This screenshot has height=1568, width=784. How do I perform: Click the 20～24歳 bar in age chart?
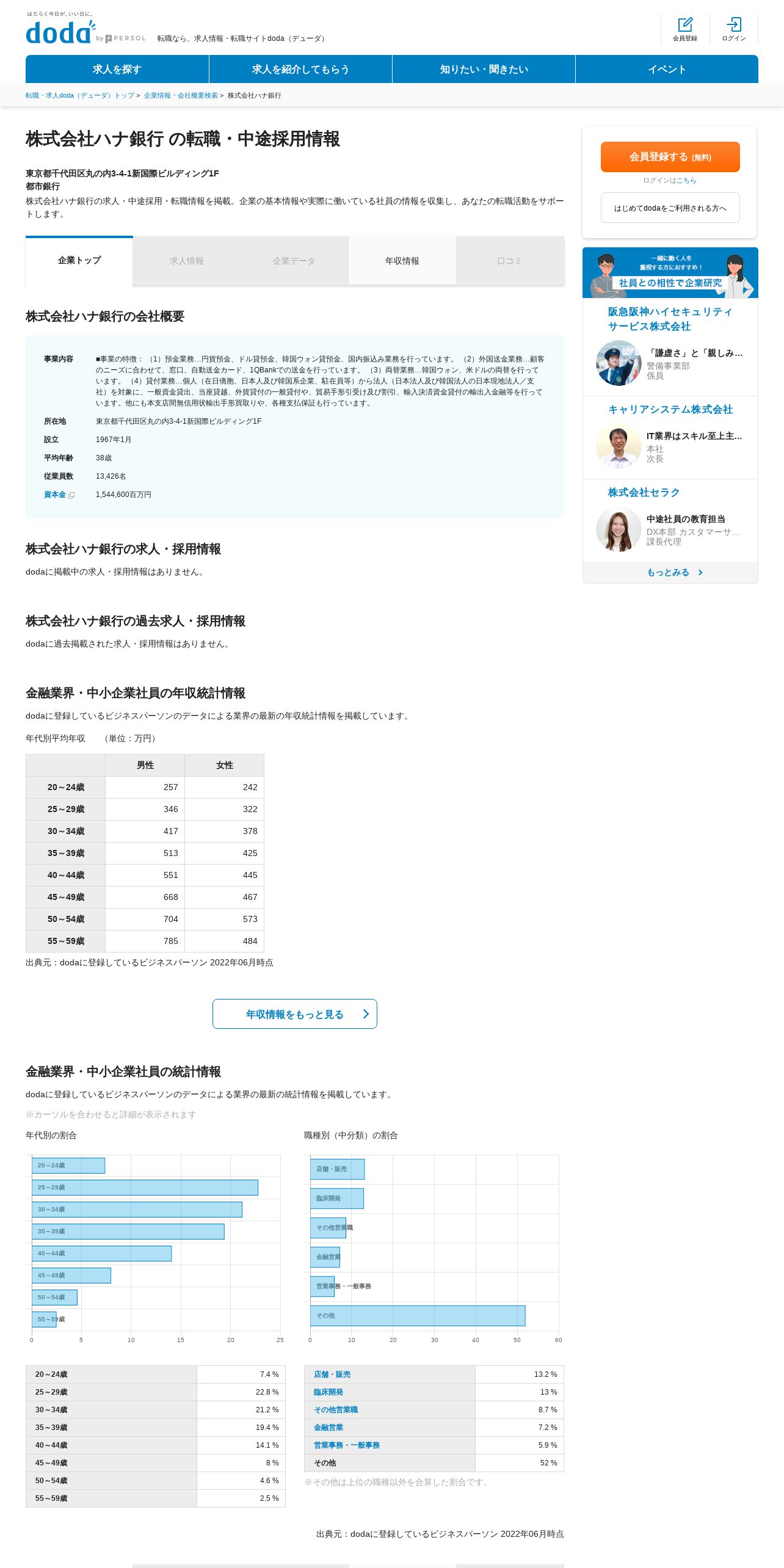[68, 1165]
